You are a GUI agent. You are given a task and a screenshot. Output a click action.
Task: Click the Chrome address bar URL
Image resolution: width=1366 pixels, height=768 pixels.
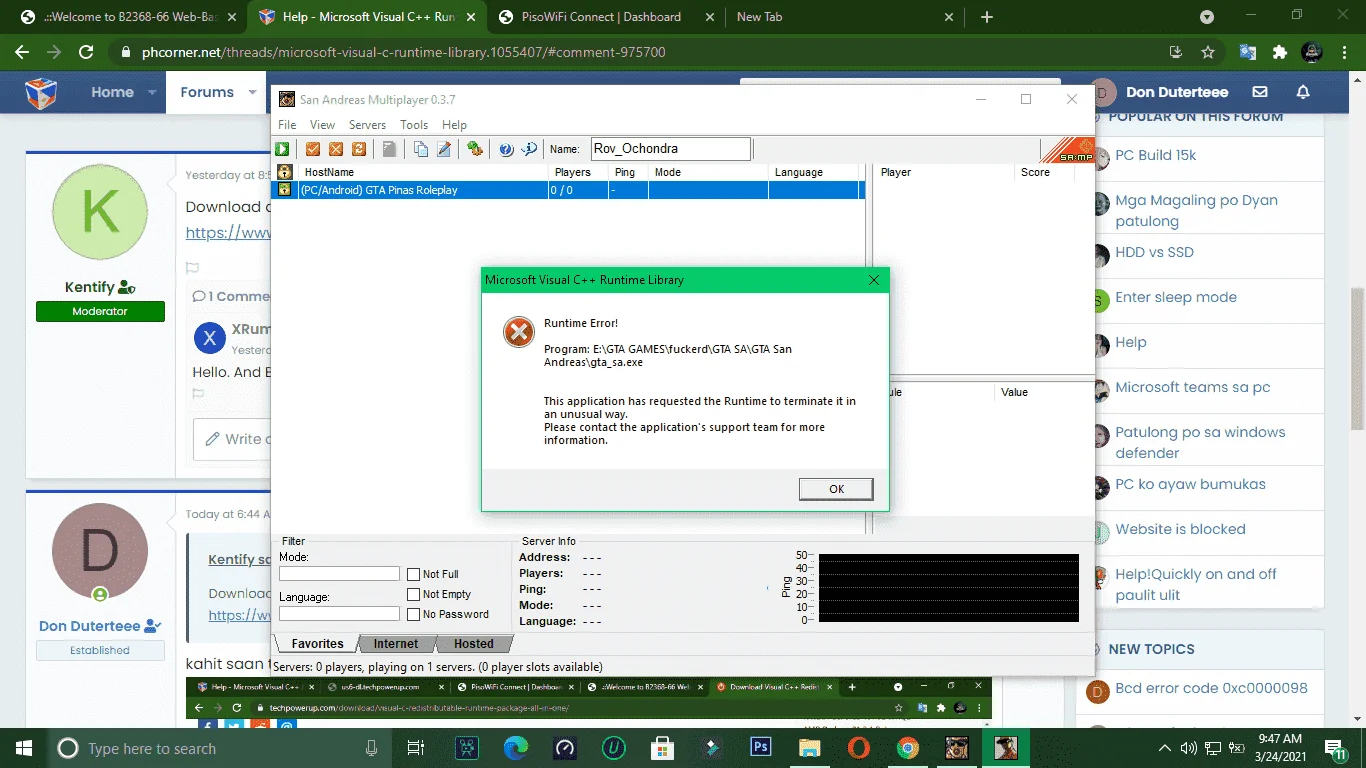pos(401,52)
